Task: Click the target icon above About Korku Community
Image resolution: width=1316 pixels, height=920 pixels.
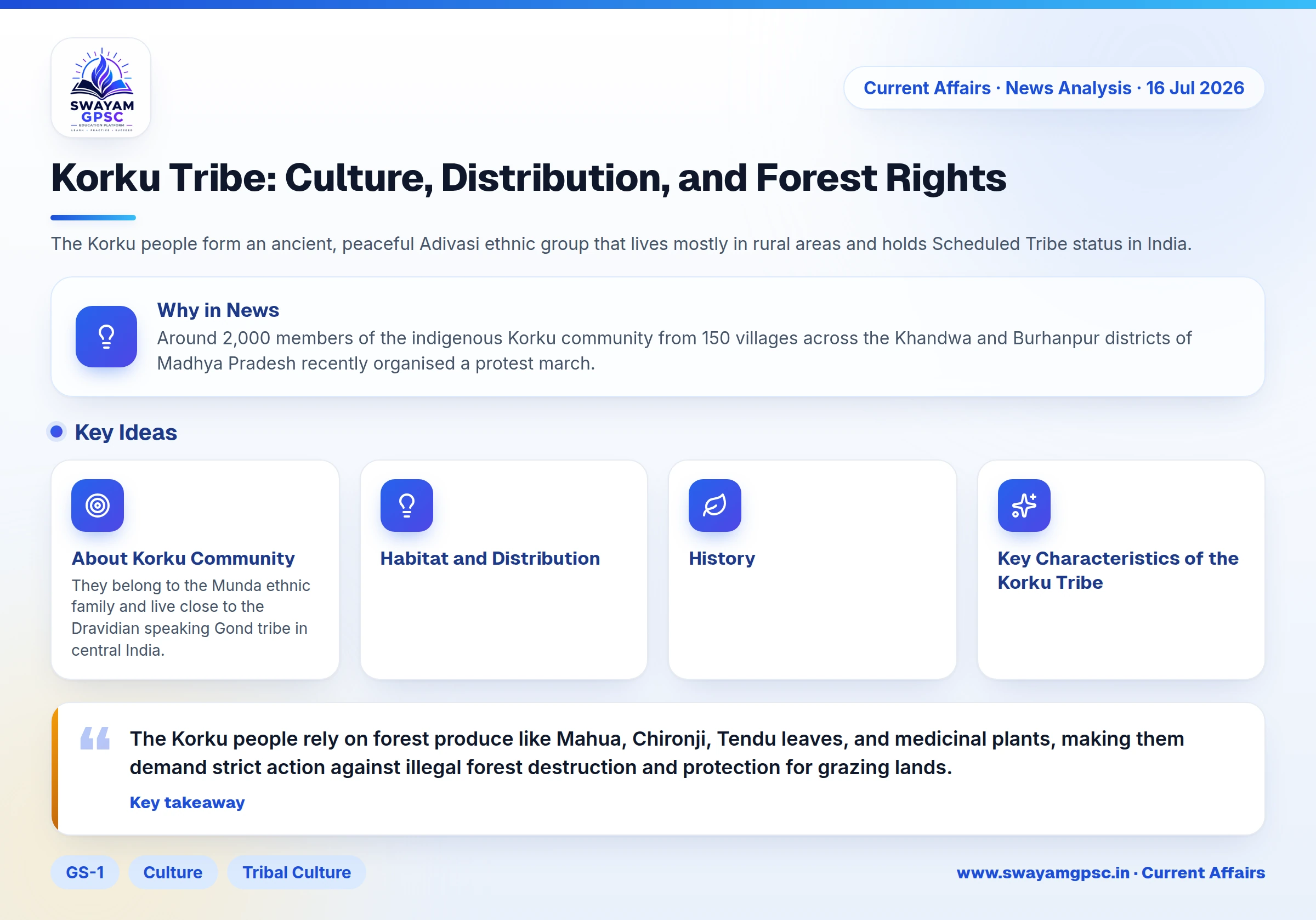Action: click(98, 506)
